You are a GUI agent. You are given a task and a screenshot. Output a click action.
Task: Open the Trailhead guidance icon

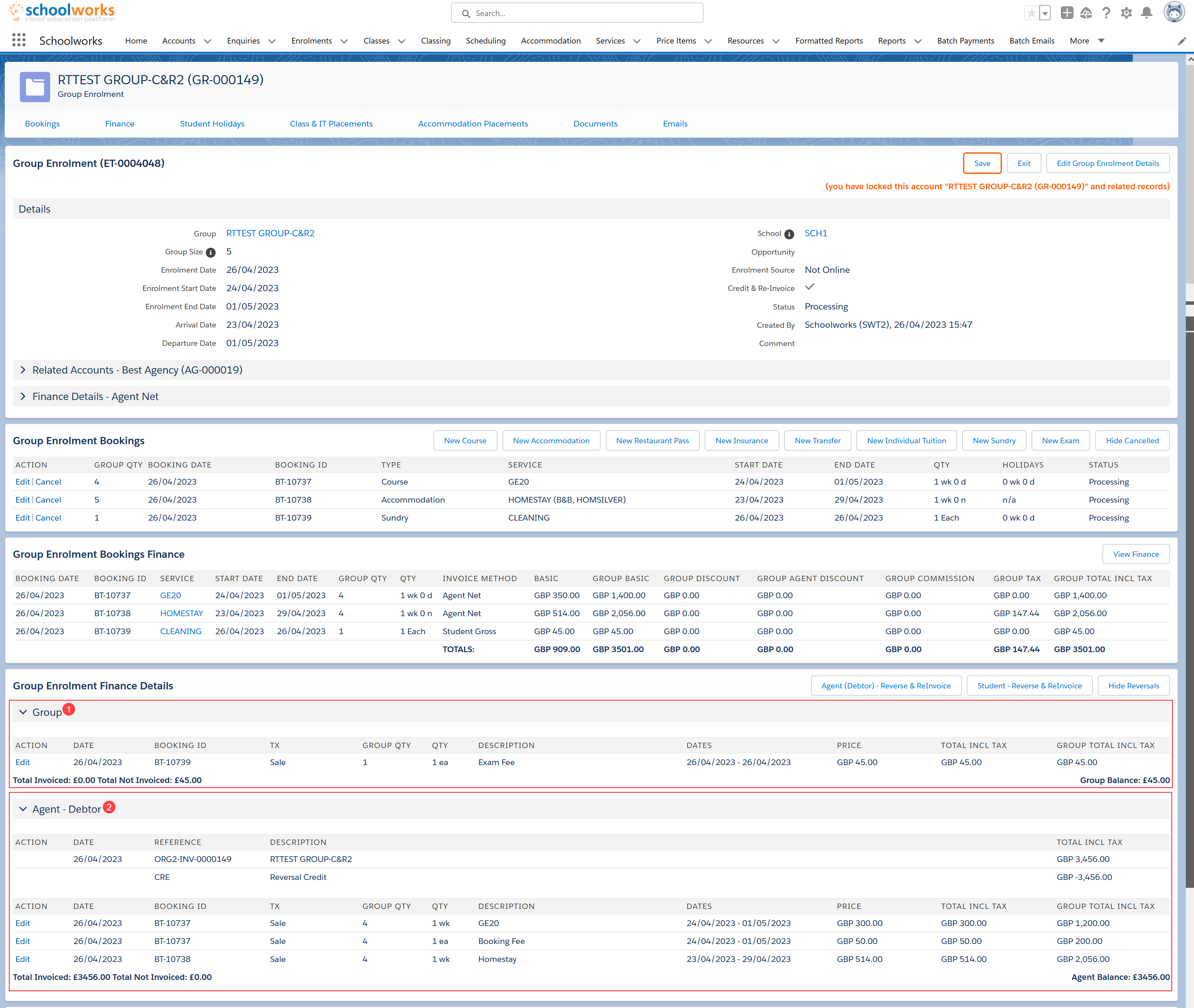point(1086,13)
